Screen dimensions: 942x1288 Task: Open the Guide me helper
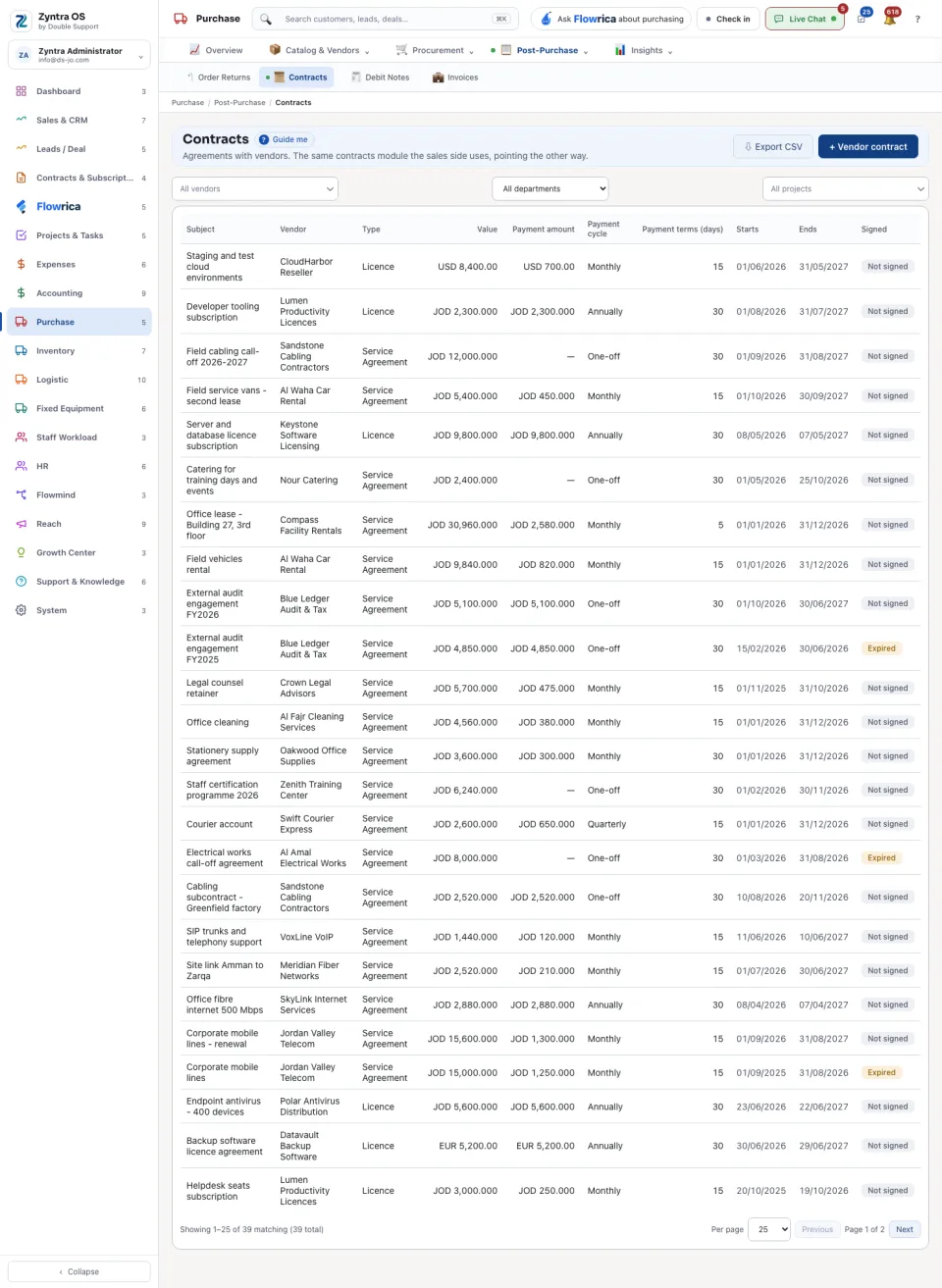click(x=285, y=139)
